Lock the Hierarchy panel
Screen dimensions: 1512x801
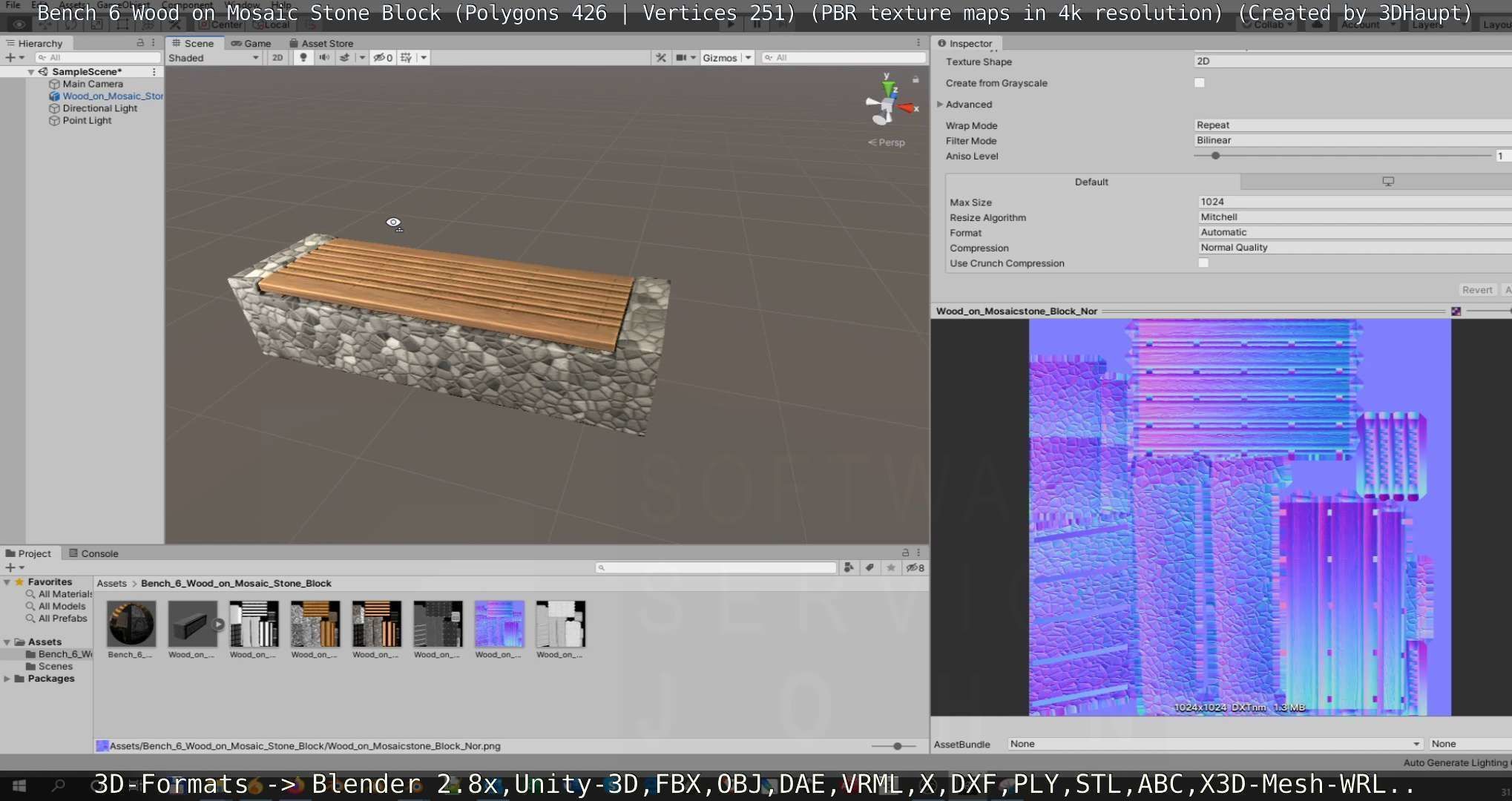point(140,43)
